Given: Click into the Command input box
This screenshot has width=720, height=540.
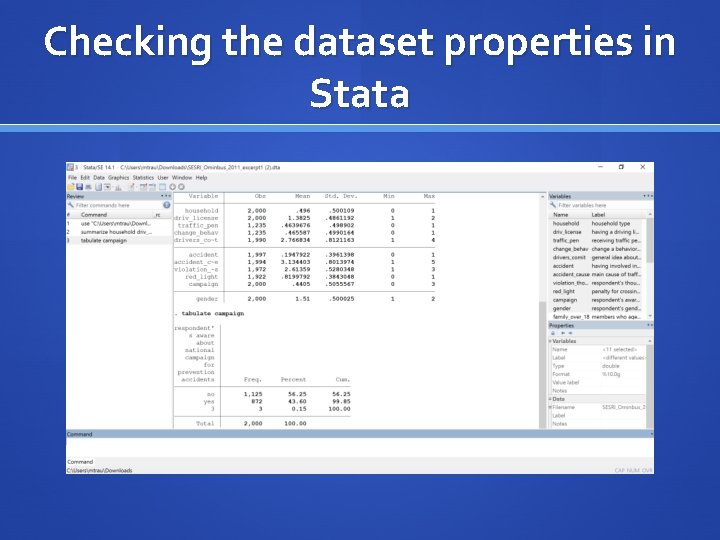Looking at the screenshot, I should pos(360,448).
